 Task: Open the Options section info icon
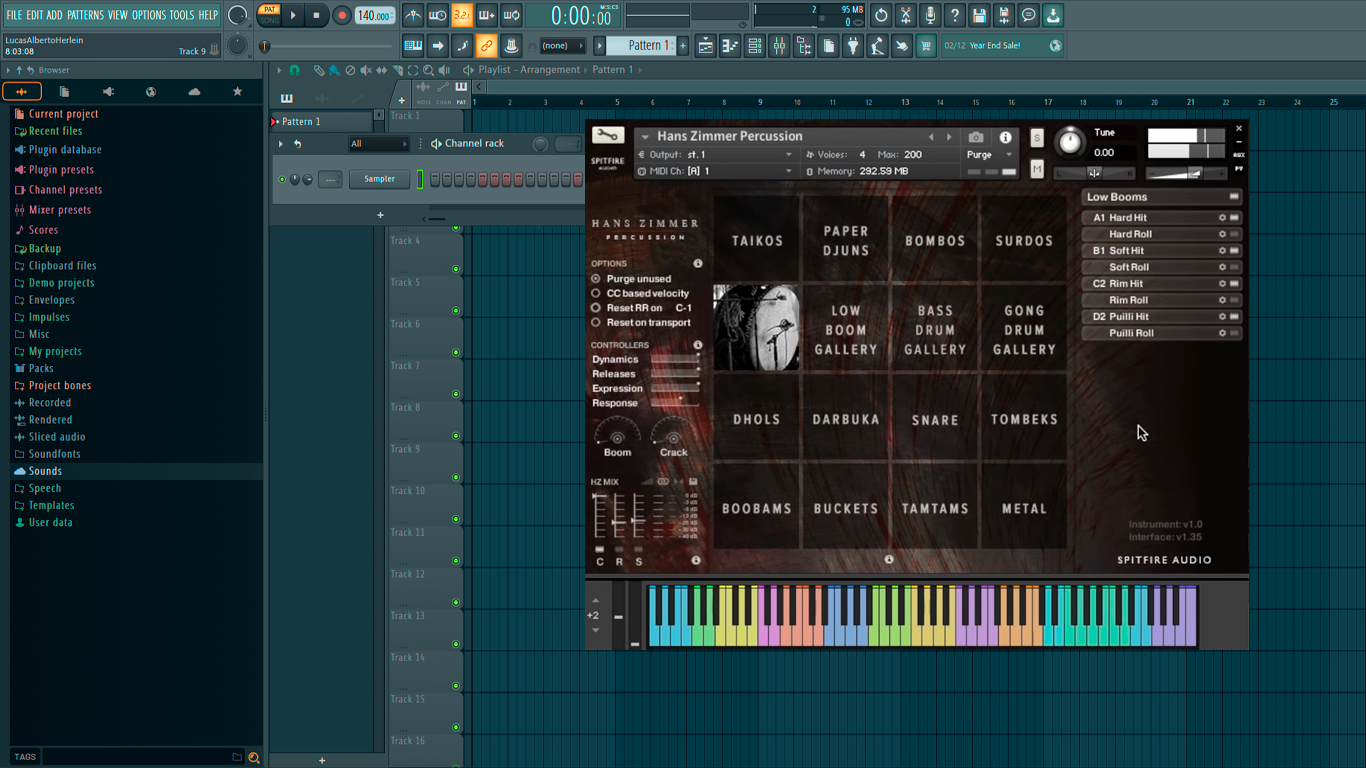698,264
